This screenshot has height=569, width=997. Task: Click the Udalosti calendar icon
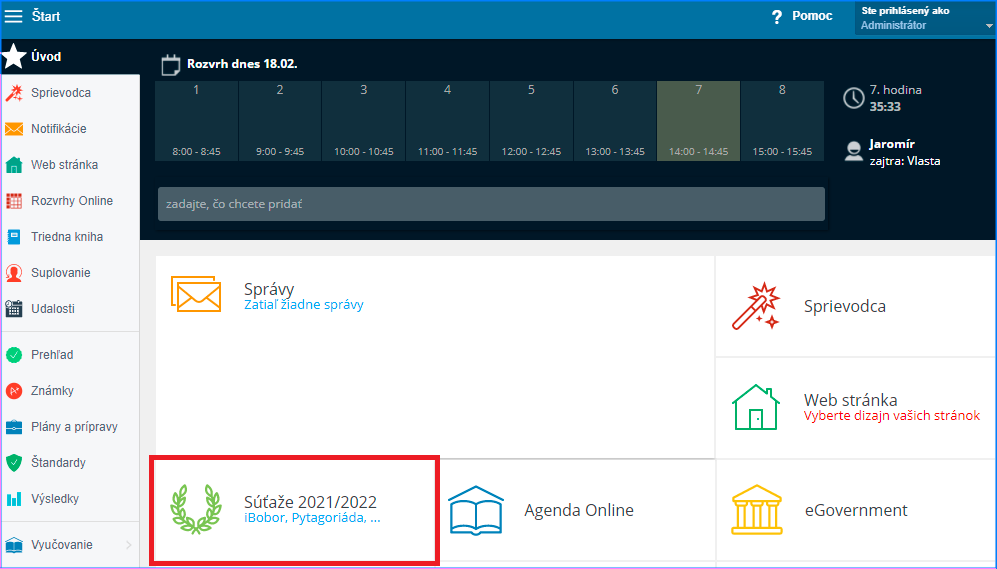click(14, 309)
